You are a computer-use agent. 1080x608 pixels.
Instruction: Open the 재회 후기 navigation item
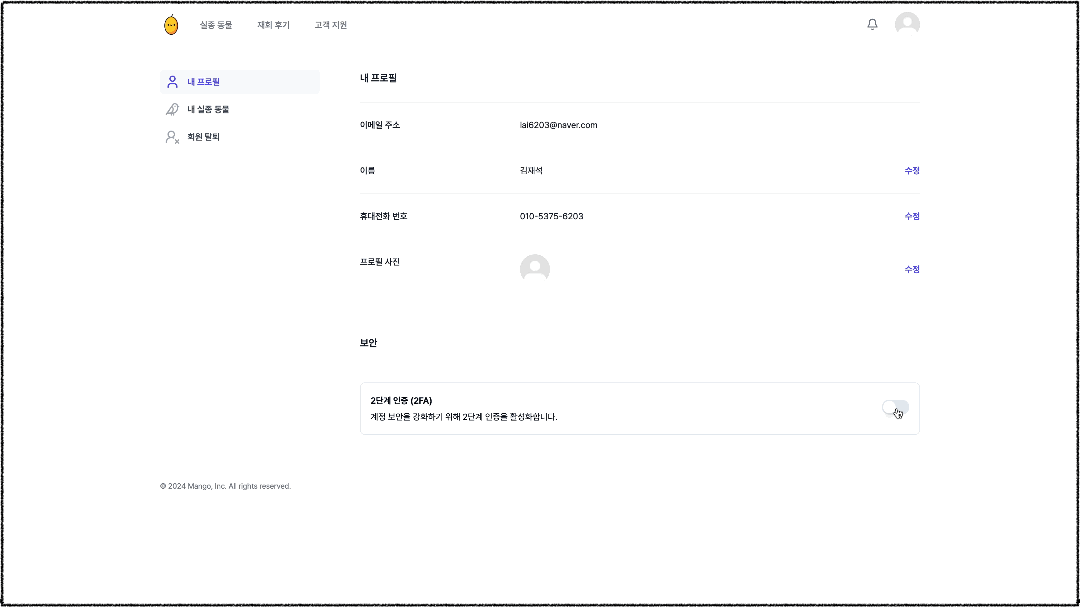[x=273, y=25]
